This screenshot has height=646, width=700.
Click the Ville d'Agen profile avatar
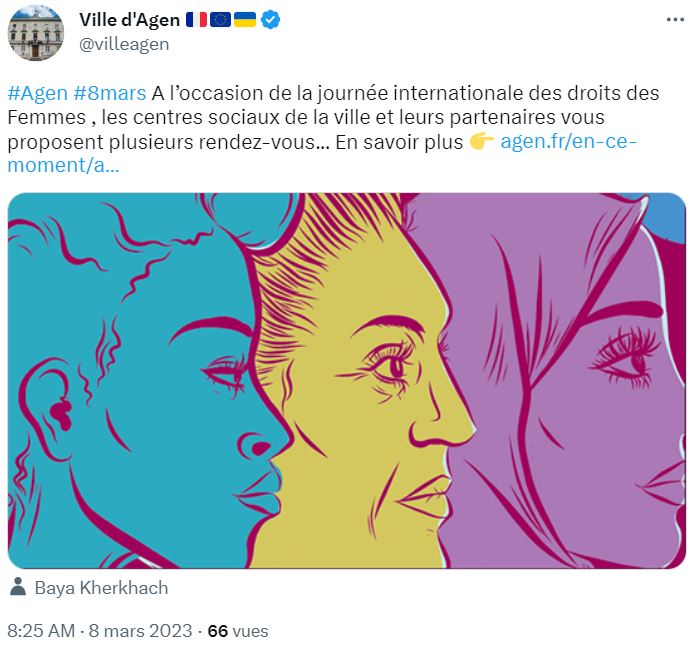[36, 33]
